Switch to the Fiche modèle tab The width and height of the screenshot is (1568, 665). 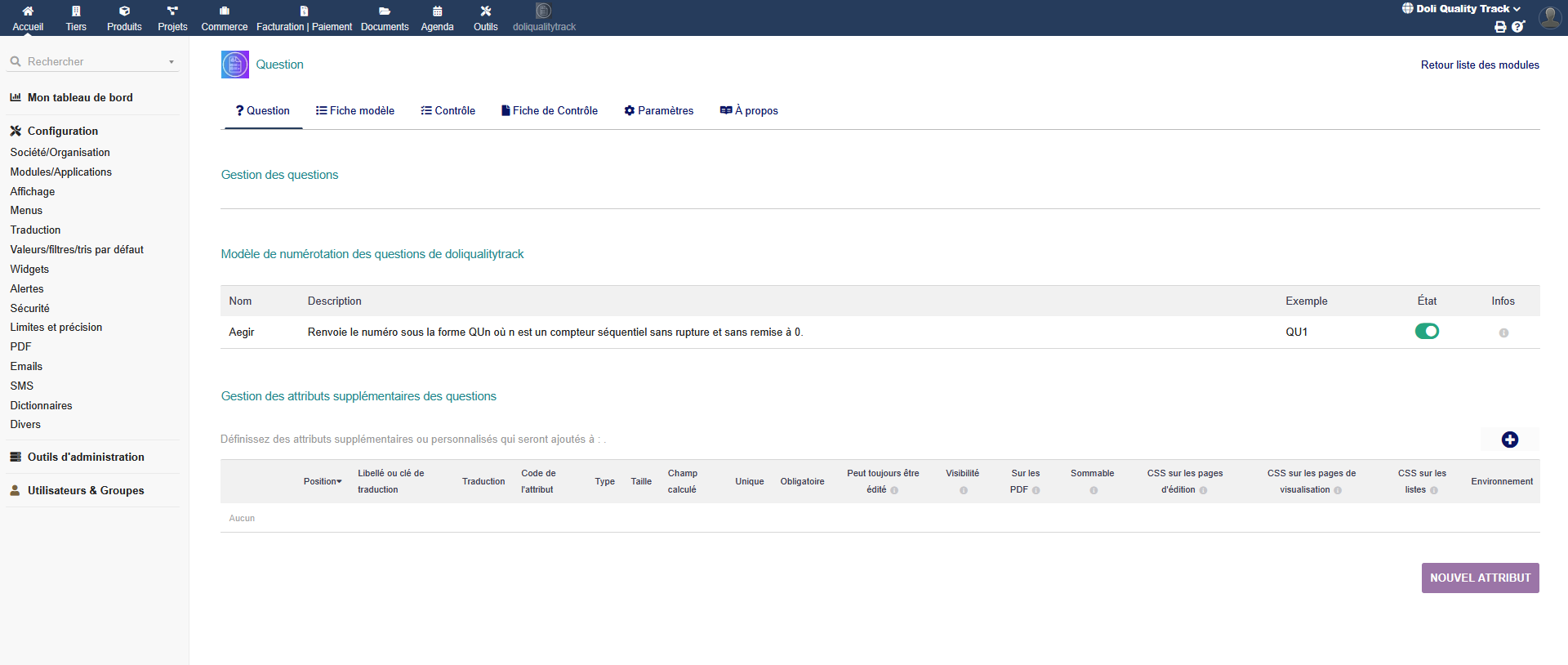(355, 111)
